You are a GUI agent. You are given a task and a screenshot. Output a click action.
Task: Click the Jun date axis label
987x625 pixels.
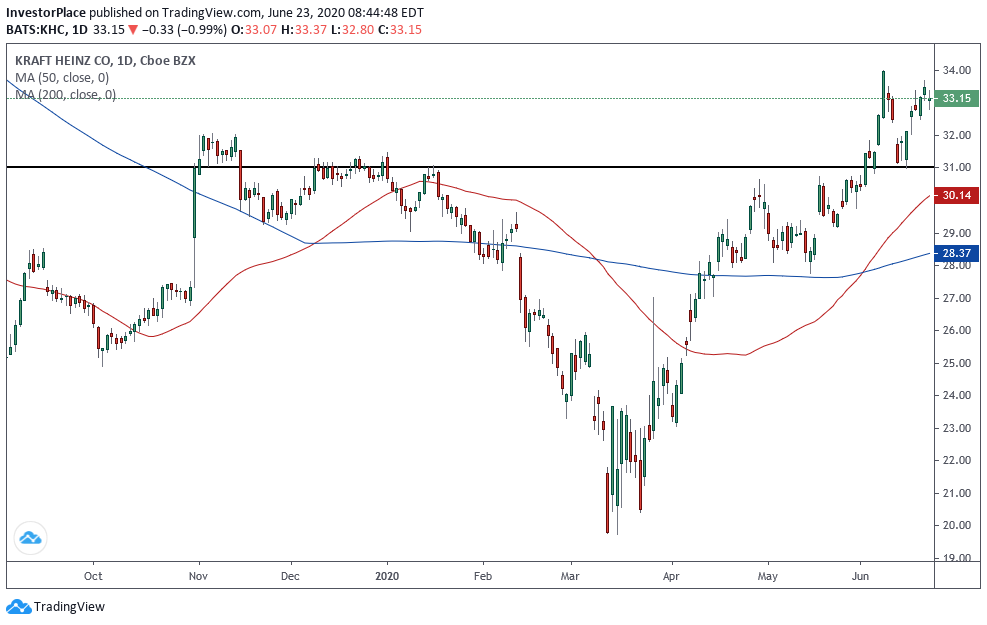pos(860,576)
